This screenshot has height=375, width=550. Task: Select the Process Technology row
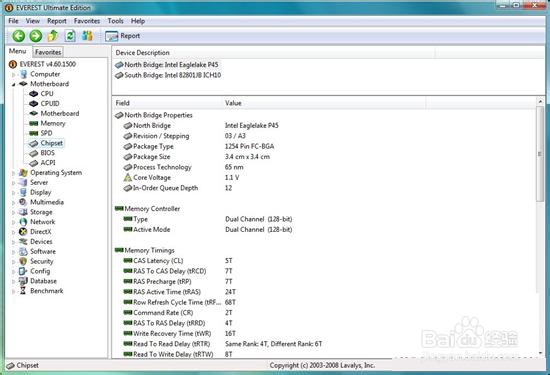point(183,167)
